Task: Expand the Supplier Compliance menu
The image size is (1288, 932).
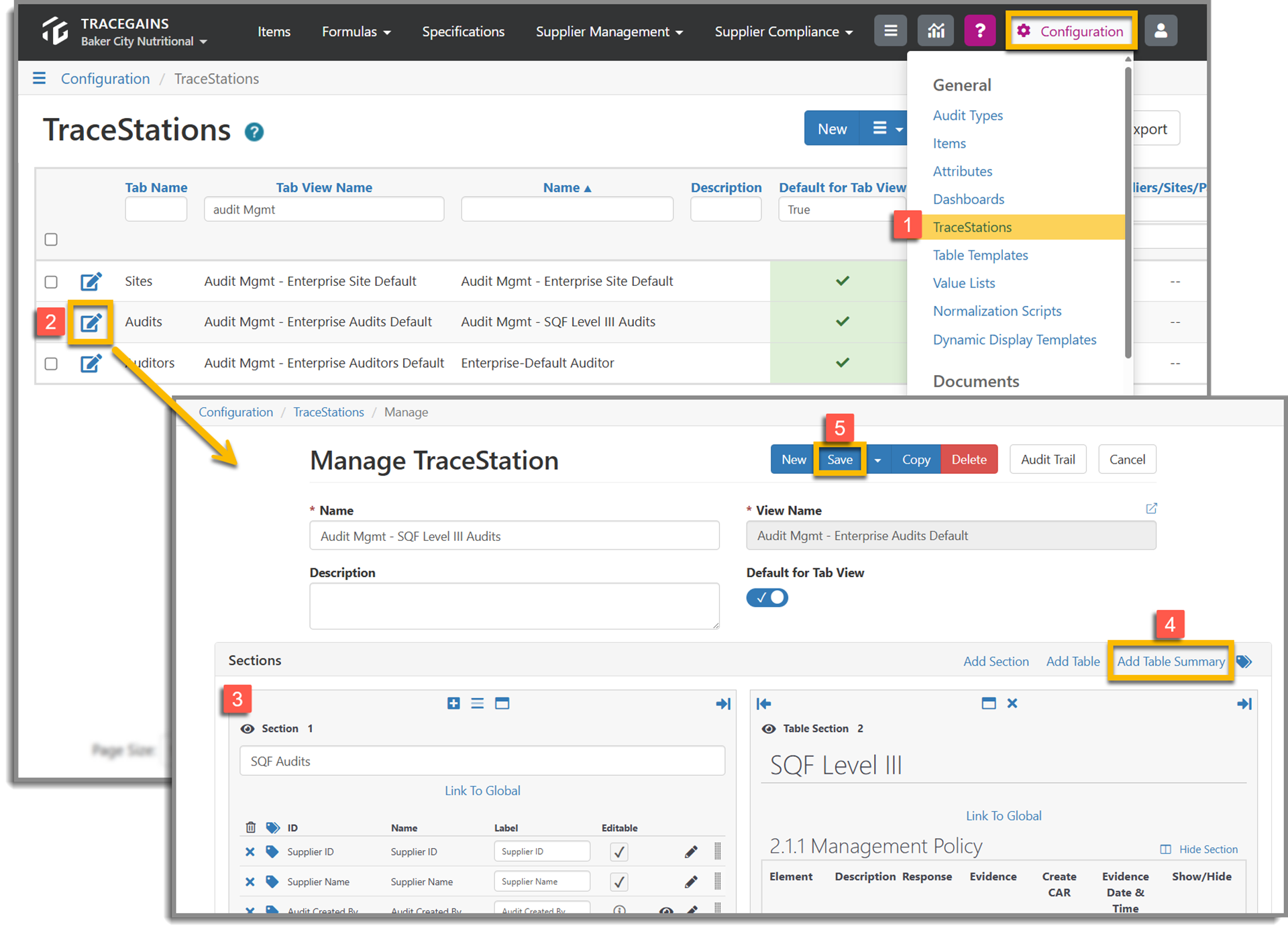Action: 784,32
